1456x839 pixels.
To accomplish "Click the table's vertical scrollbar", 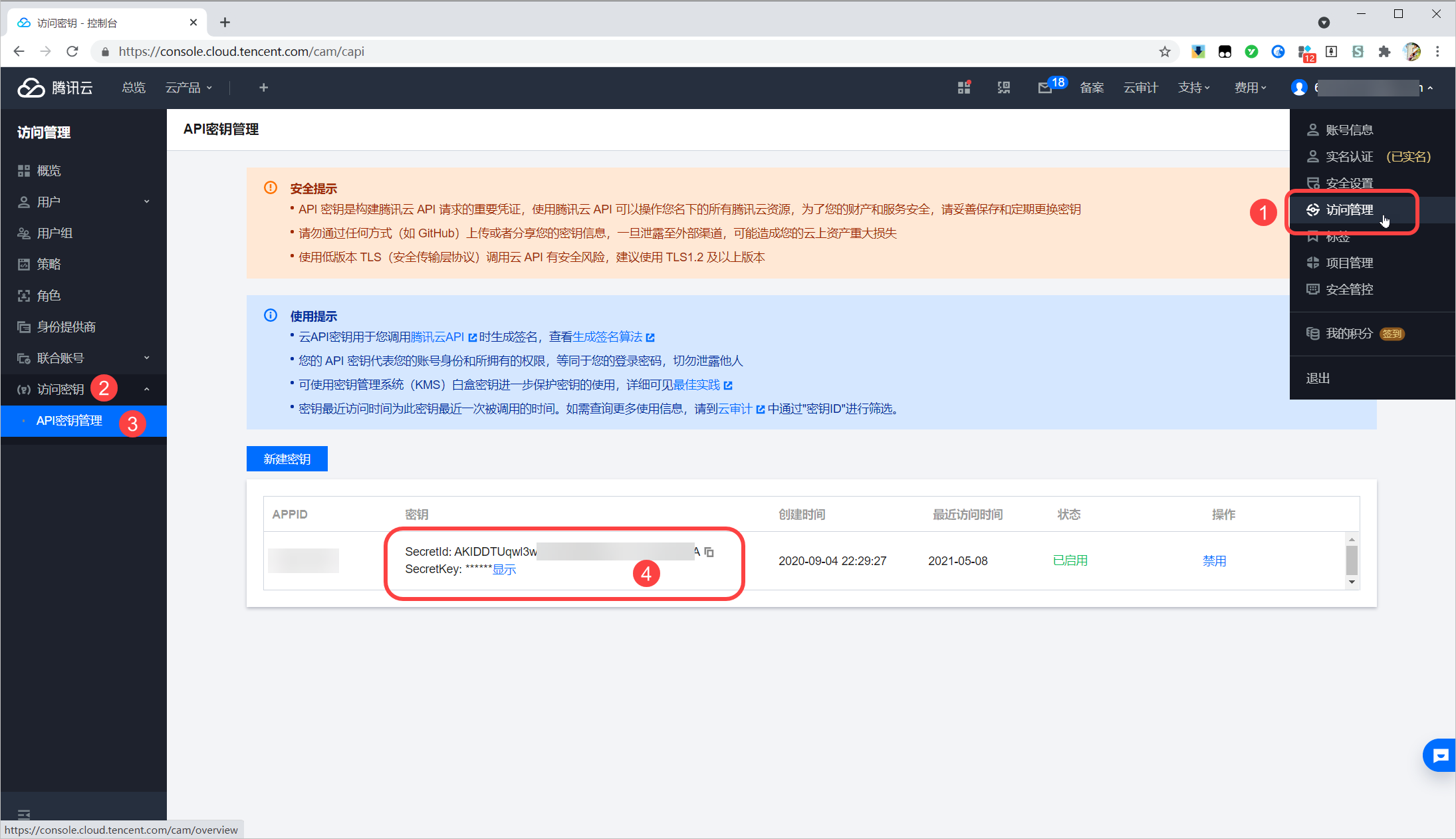I will point(1352,560).
